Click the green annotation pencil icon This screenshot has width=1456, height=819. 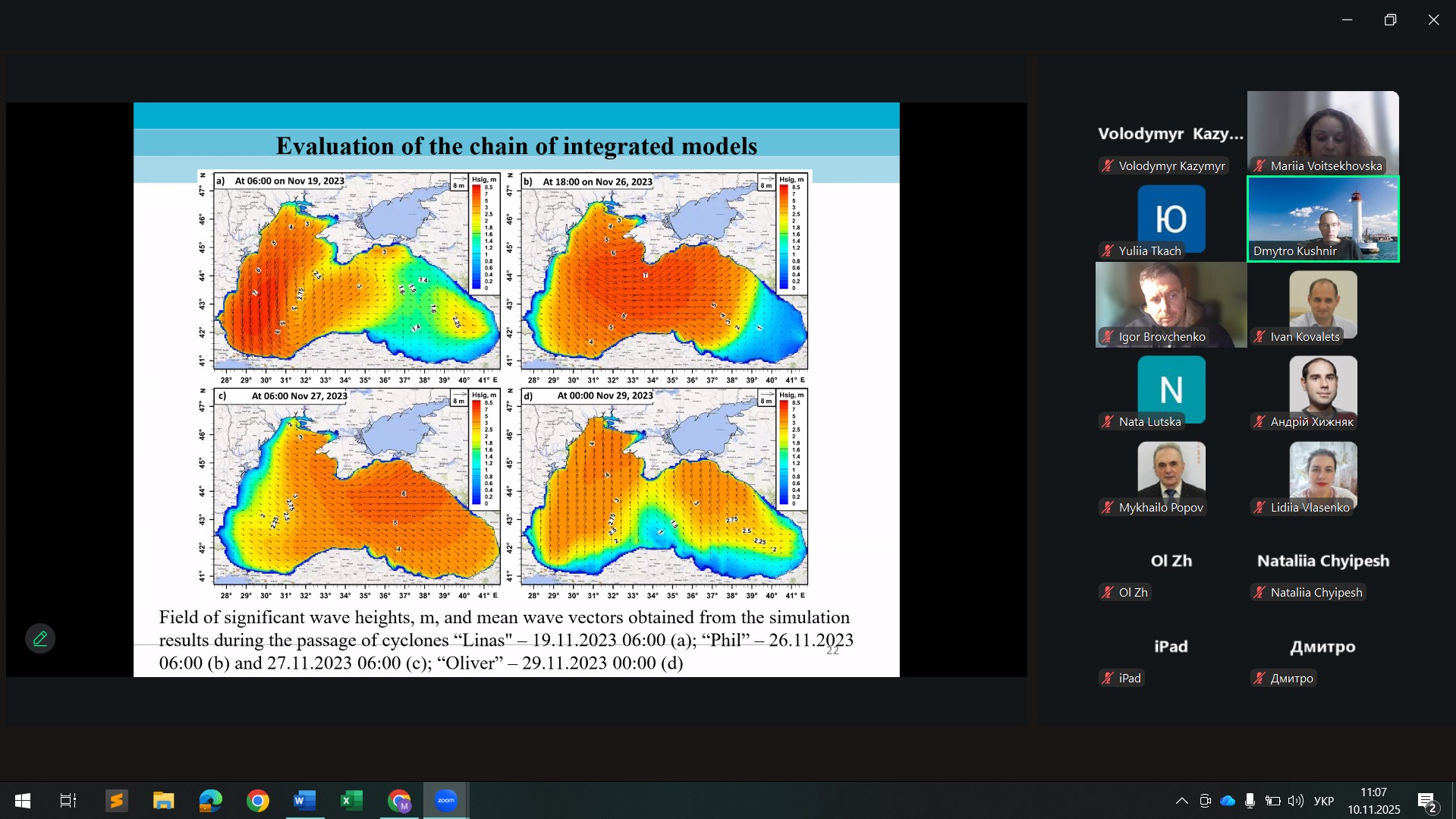(40, 638)
